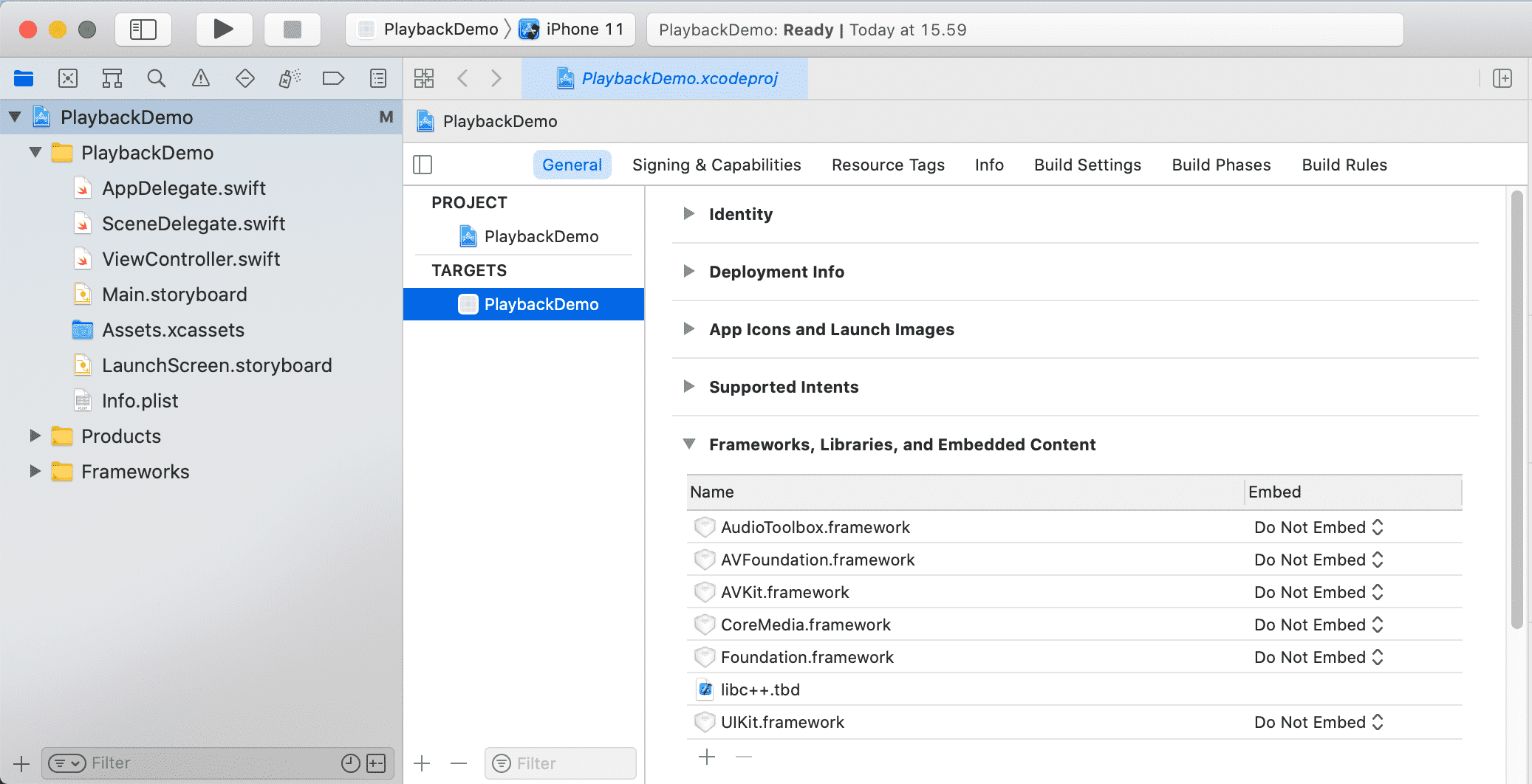Add an editor on the right

pyautogui.click(x=1502, y=78)
